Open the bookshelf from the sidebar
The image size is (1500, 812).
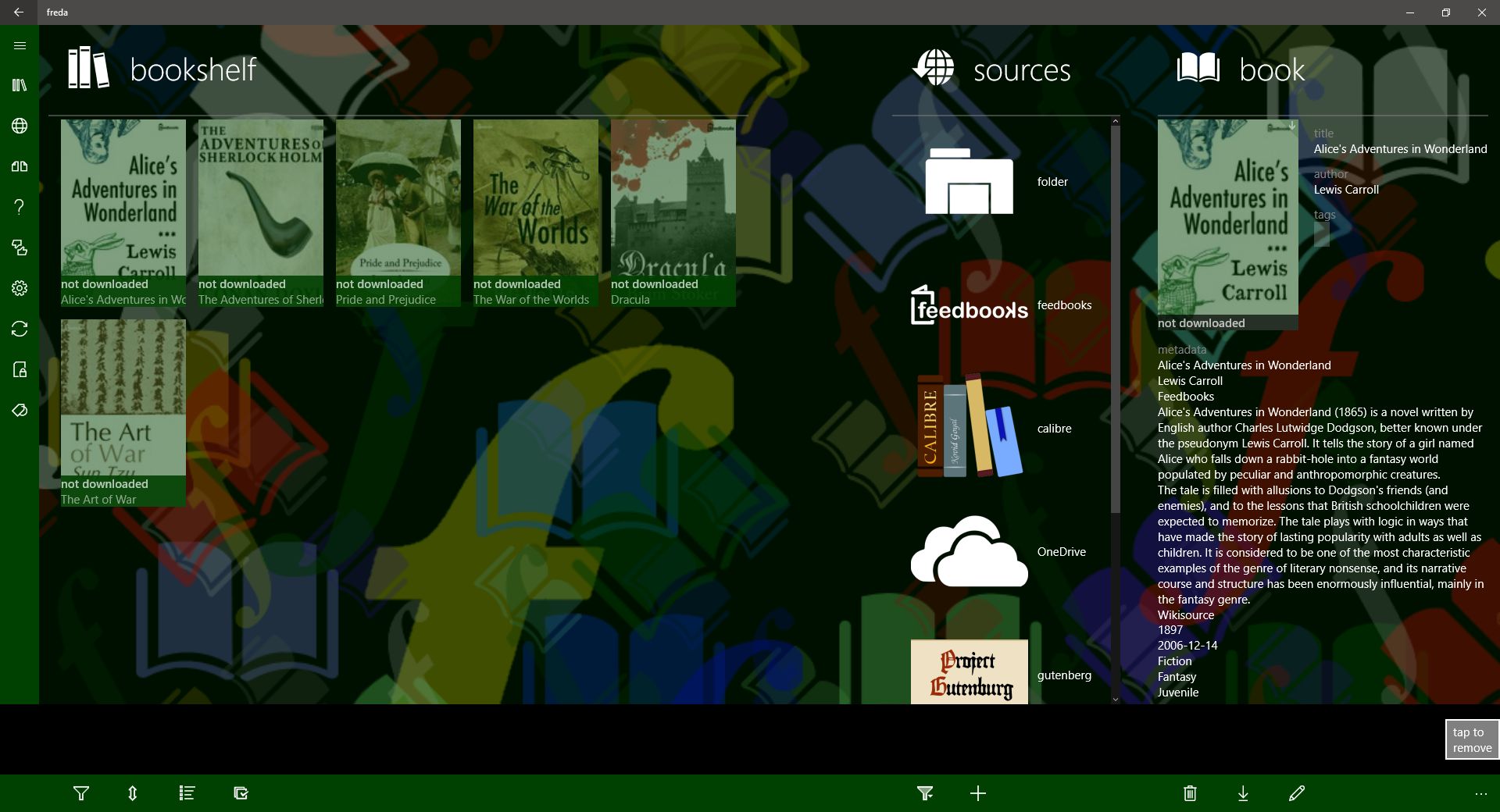(x=20, y=85)
